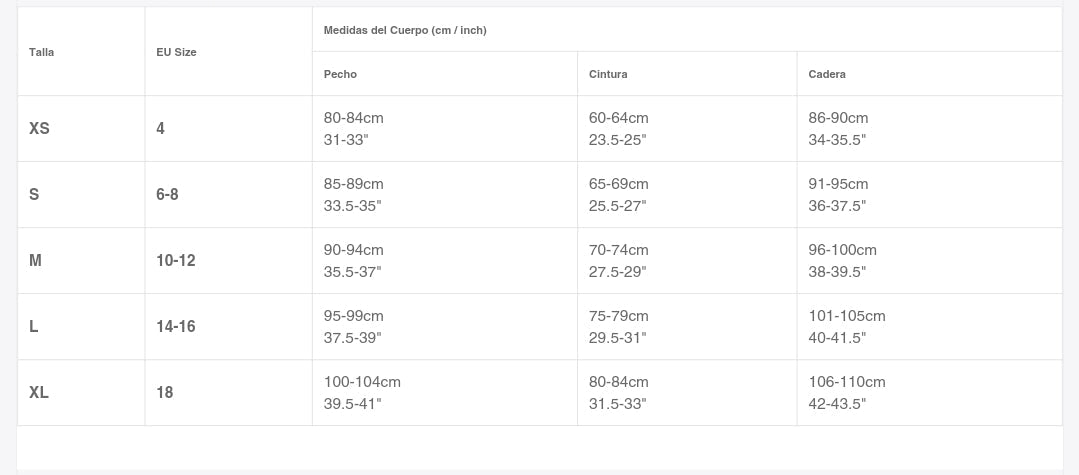
Task: Click the XL size row label
Action: (39, 392)
